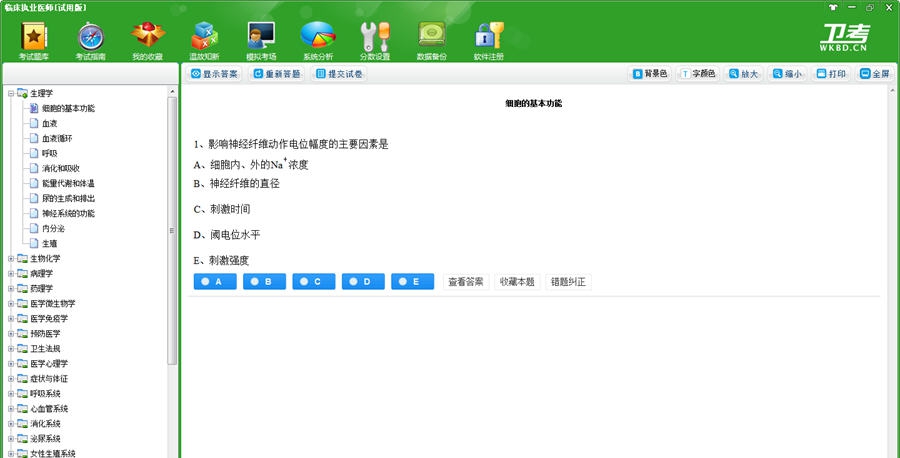
Task: Submit the paper with 提交试卷
Action: click(x=339, y=74)
